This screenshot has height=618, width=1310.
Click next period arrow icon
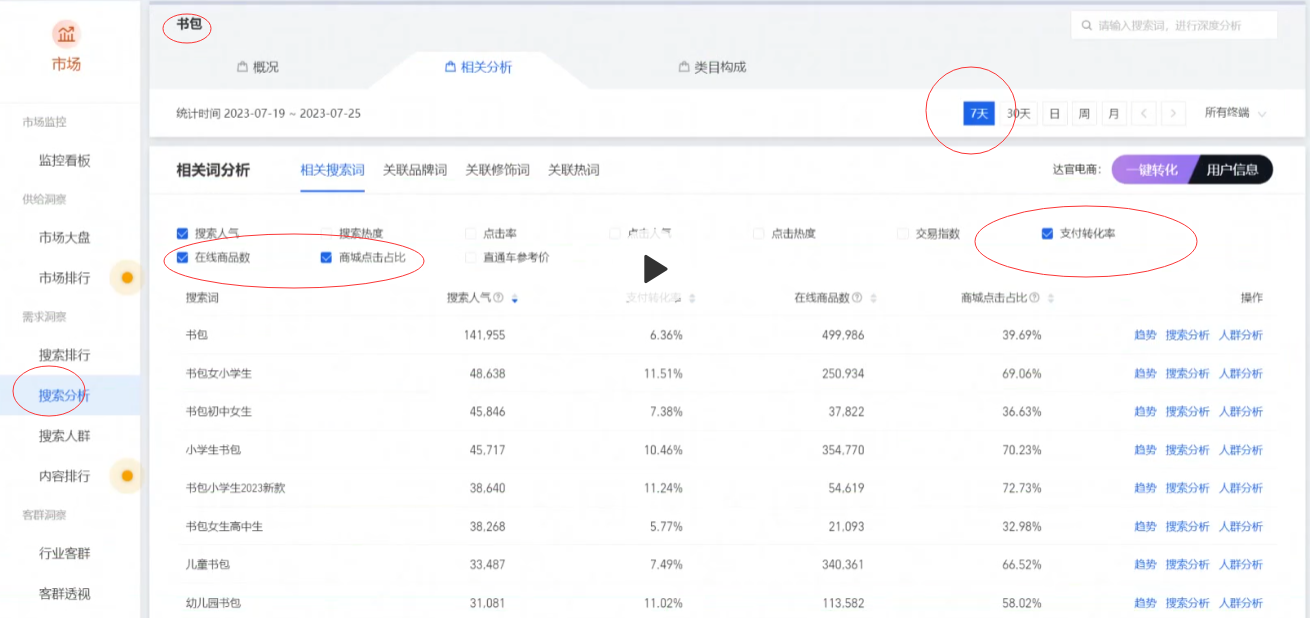pos(1174,114)
